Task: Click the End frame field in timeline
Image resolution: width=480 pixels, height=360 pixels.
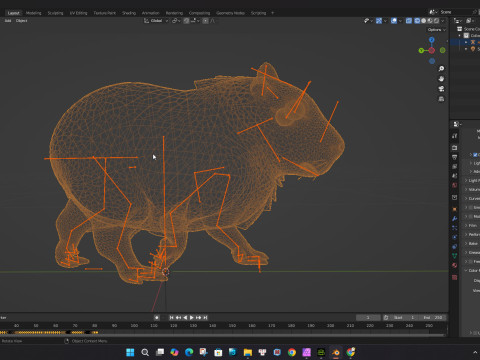Action: pos(433,317)
